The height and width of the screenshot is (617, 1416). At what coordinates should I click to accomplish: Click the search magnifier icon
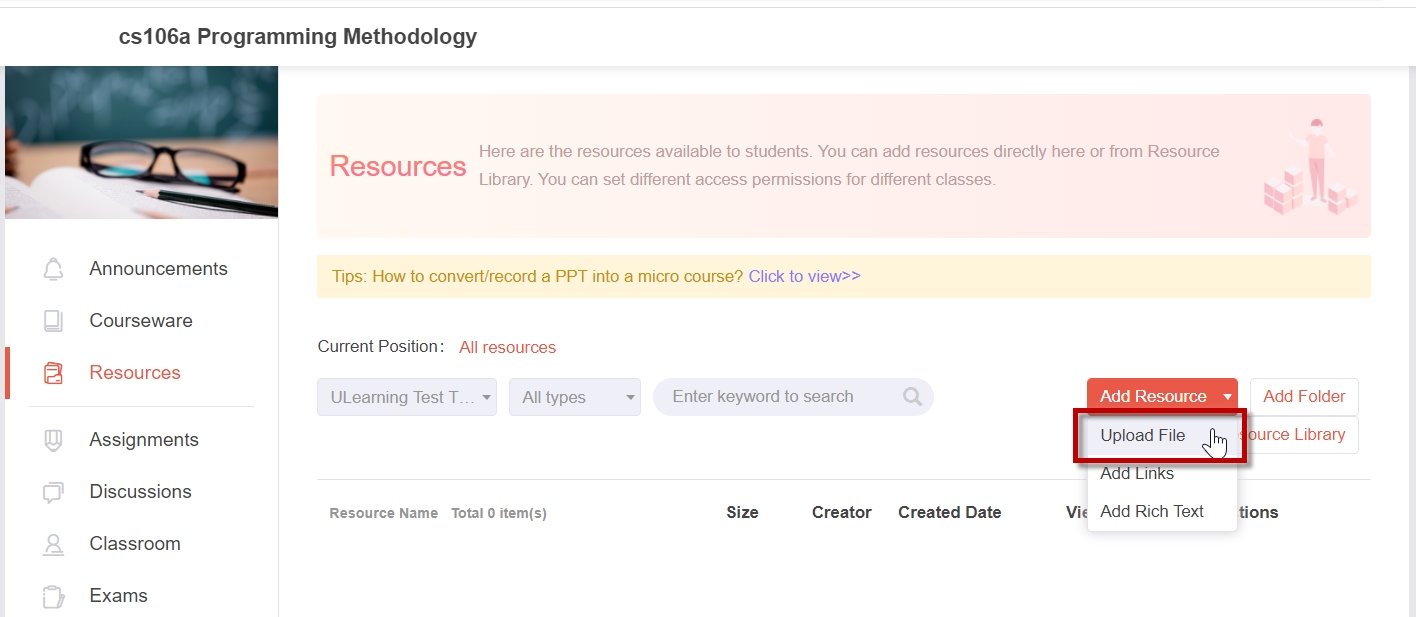(912, 397)
